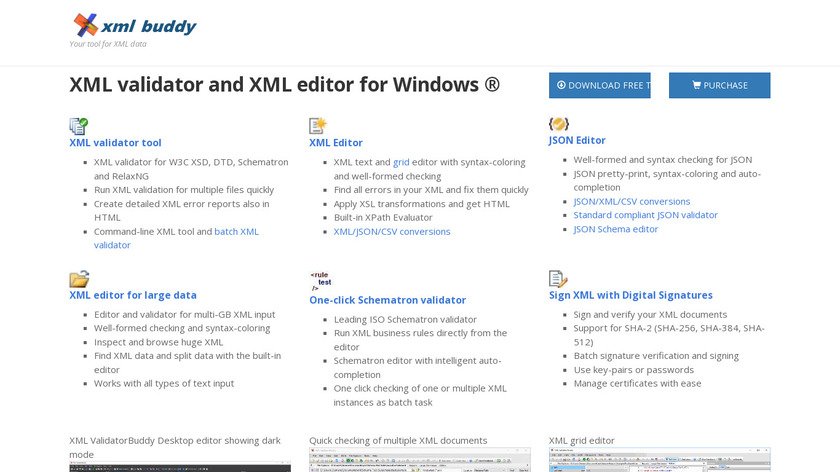
Task: Click 'Manage certificates with ease' item
Action: pyautogui.click(x=638, y=383)
